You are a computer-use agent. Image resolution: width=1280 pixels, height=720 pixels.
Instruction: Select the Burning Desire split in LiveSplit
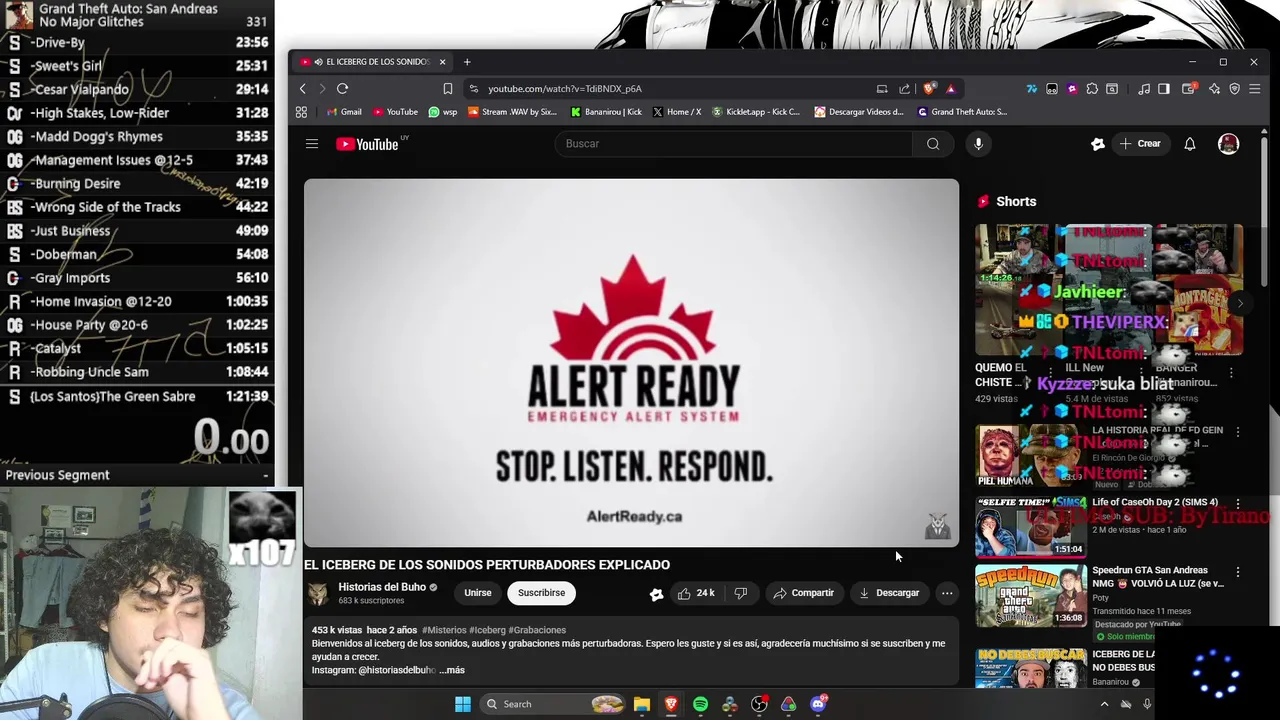[x=137, y=184]
